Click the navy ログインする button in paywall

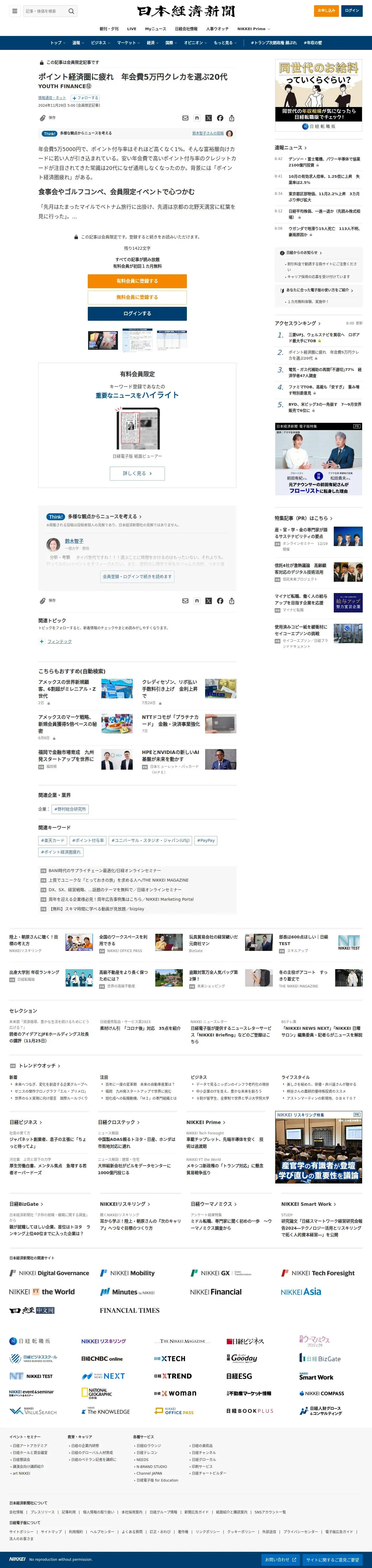(x=137, y=313)
